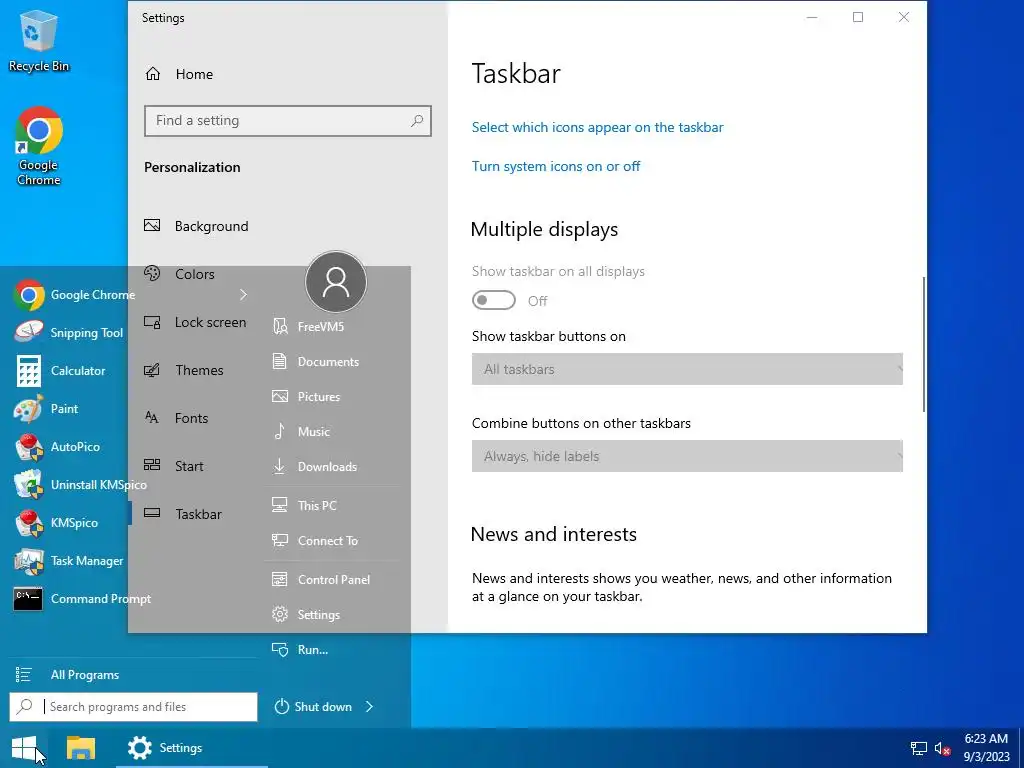Image resolution: width=1024 pixels, height=768 pixels.
Task: Open the taskbar clock and date
Action: pos(986,748)
